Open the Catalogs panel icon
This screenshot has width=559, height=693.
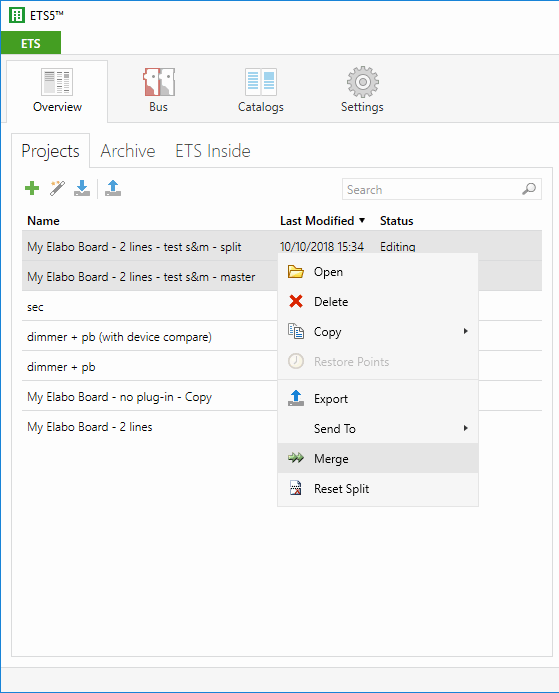(x=261, y=82)
